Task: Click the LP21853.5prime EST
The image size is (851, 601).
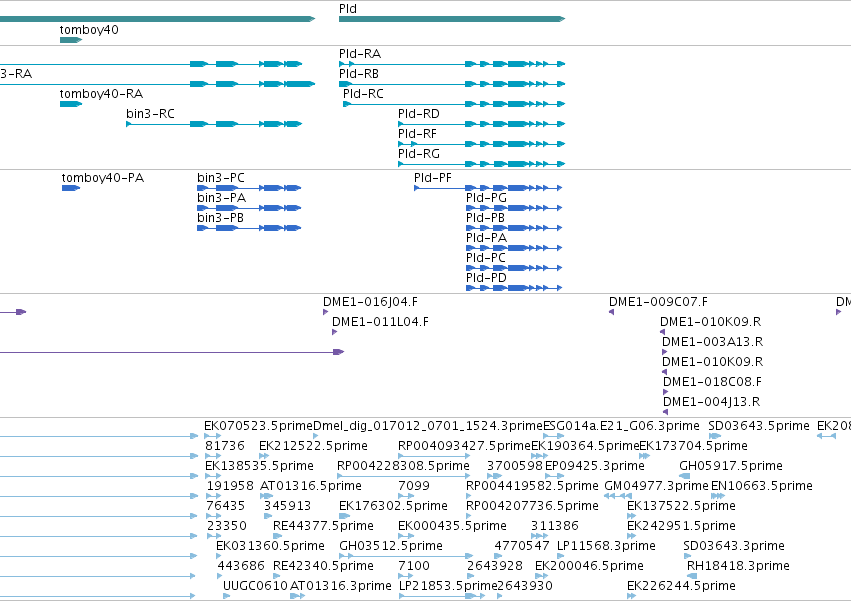Action: 442,596
